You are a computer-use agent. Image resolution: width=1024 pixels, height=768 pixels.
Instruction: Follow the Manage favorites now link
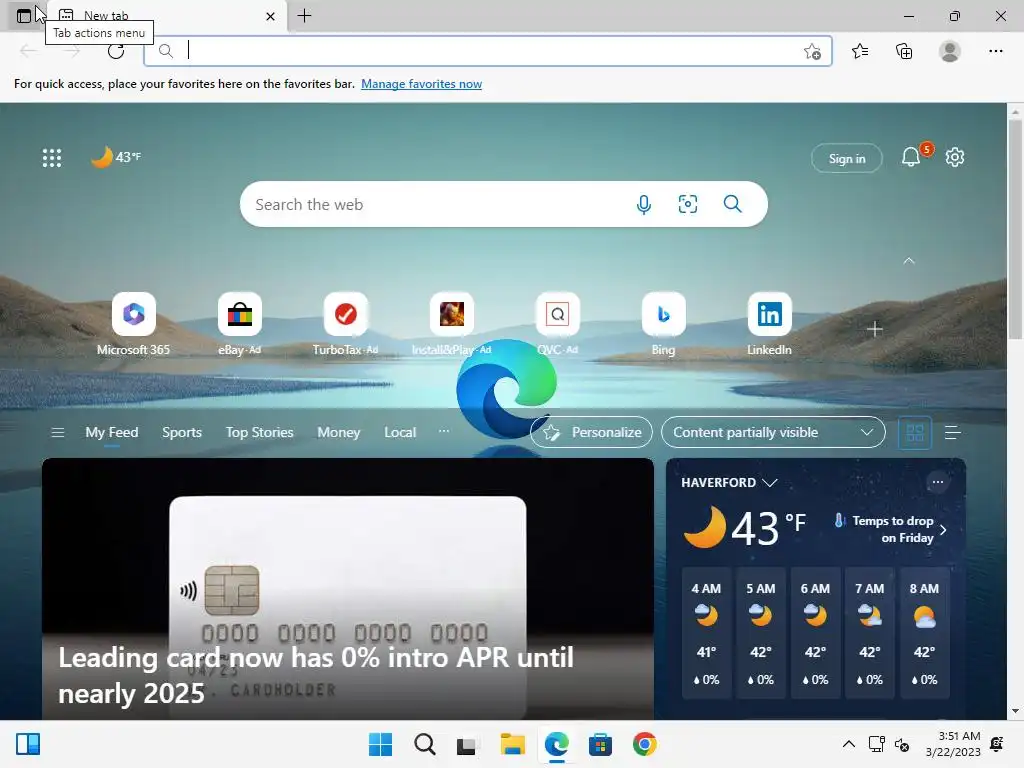click(x=421, y=84)
